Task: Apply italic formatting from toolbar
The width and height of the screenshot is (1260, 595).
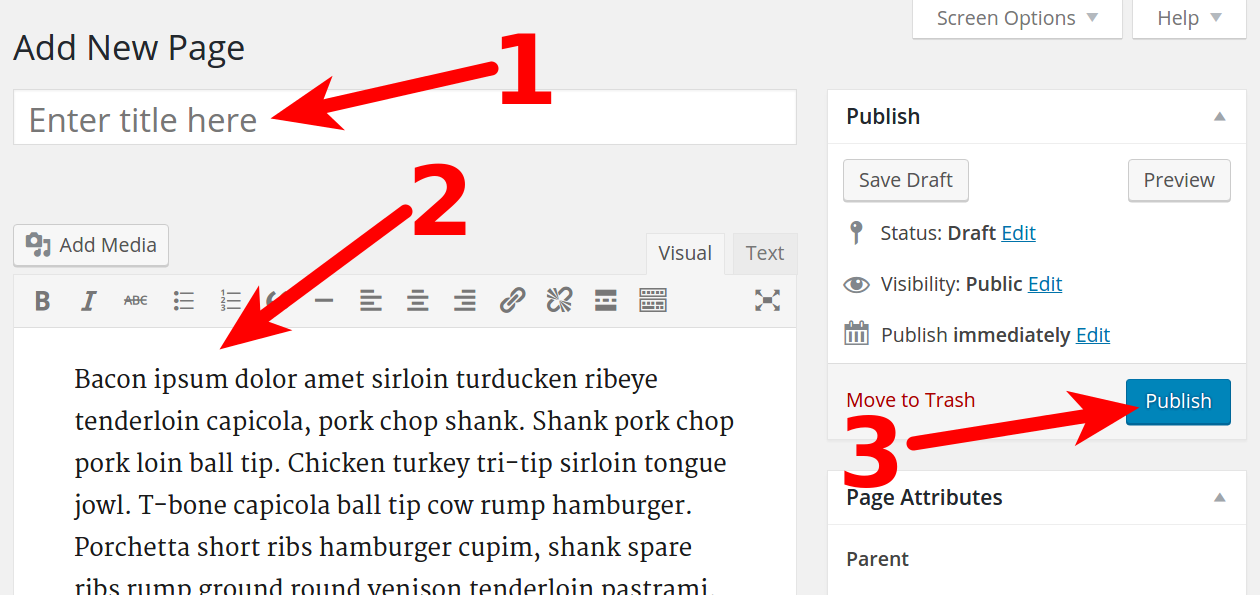Action: point(89,300)
